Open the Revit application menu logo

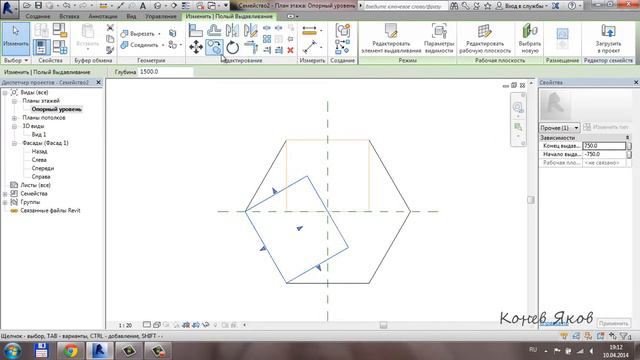pos(8,8)
